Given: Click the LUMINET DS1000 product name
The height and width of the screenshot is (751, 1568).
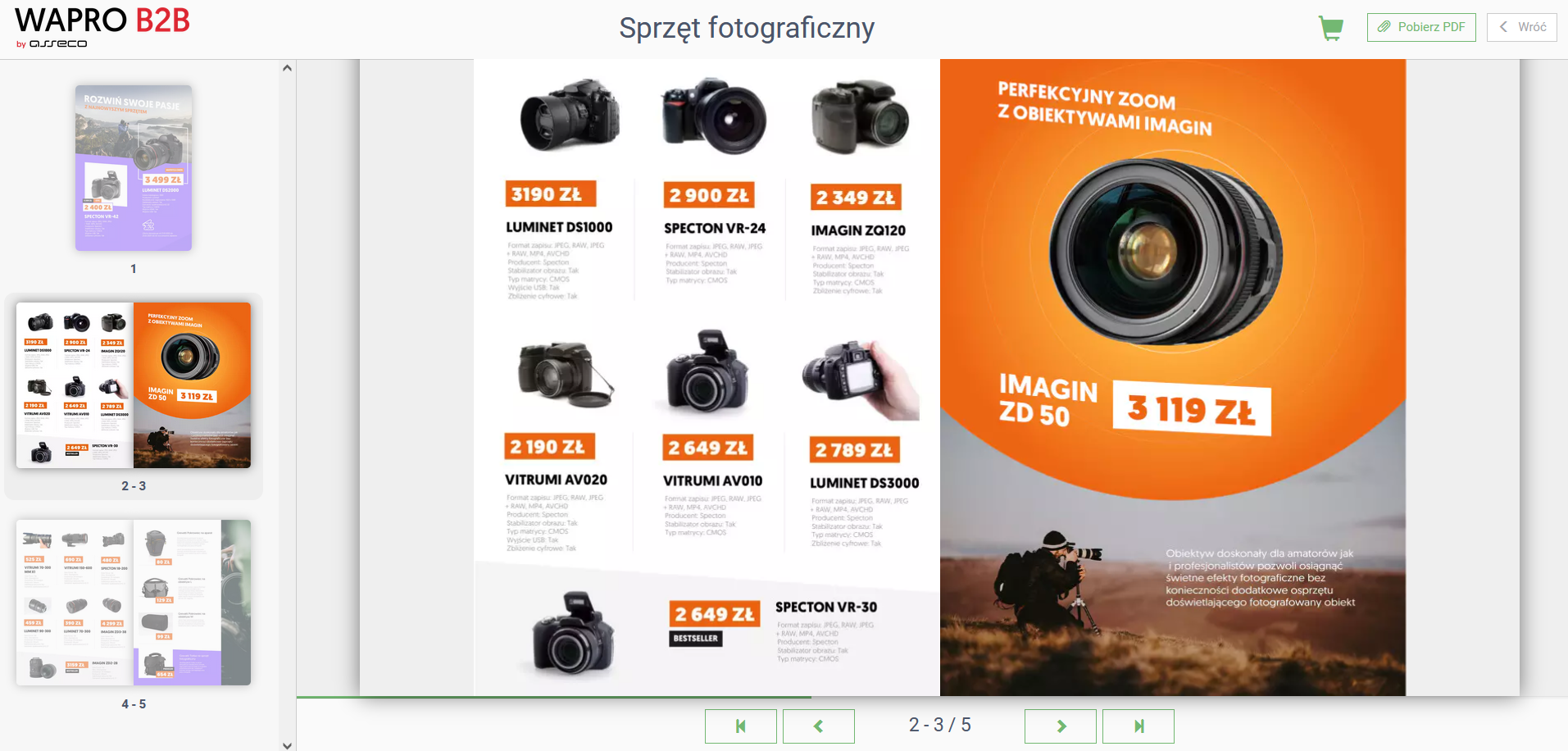Looking at the screenshot, I should [x=559, y=227].
